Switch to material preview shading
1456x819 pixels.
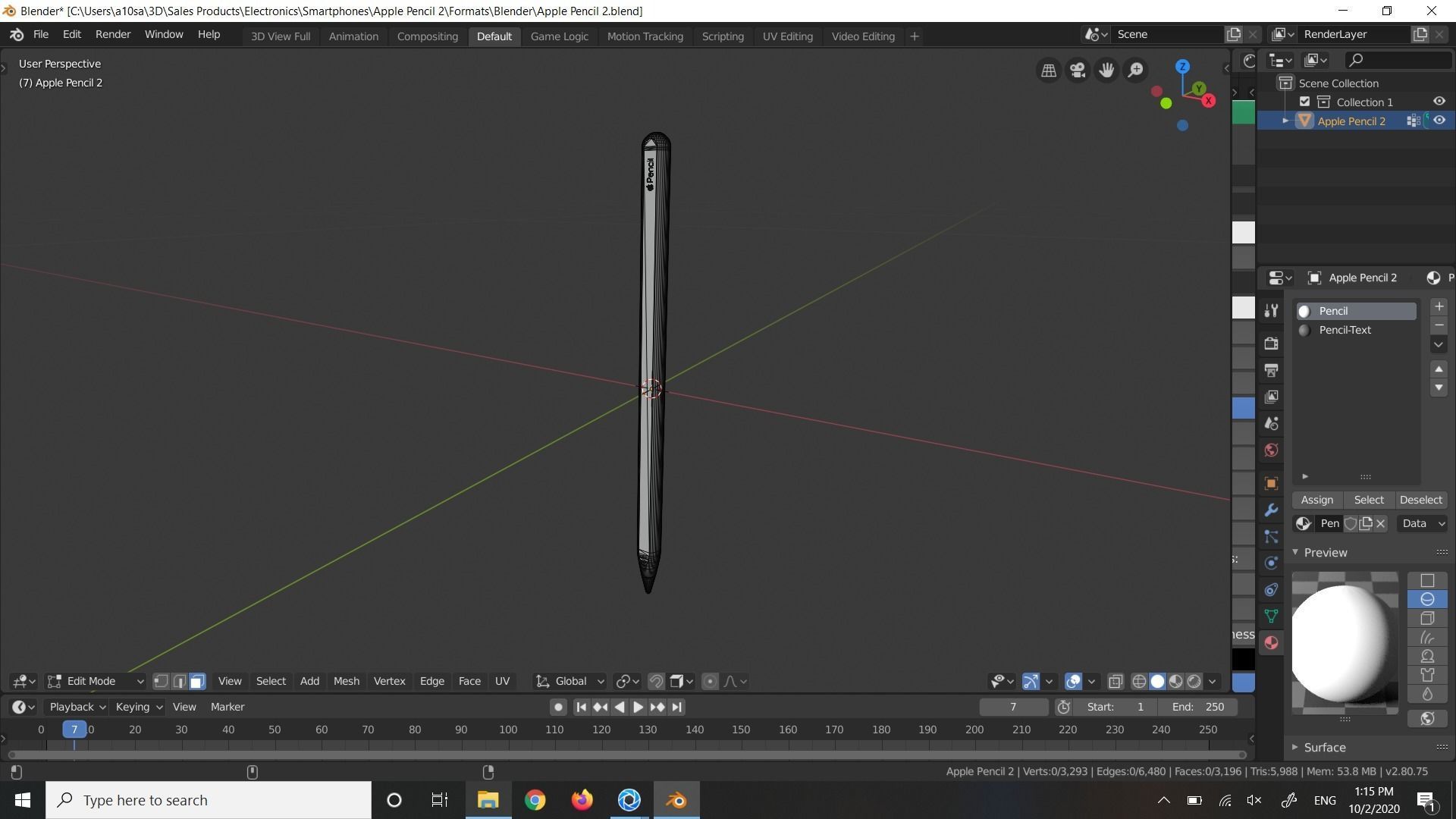click(x=1175, y=681)
